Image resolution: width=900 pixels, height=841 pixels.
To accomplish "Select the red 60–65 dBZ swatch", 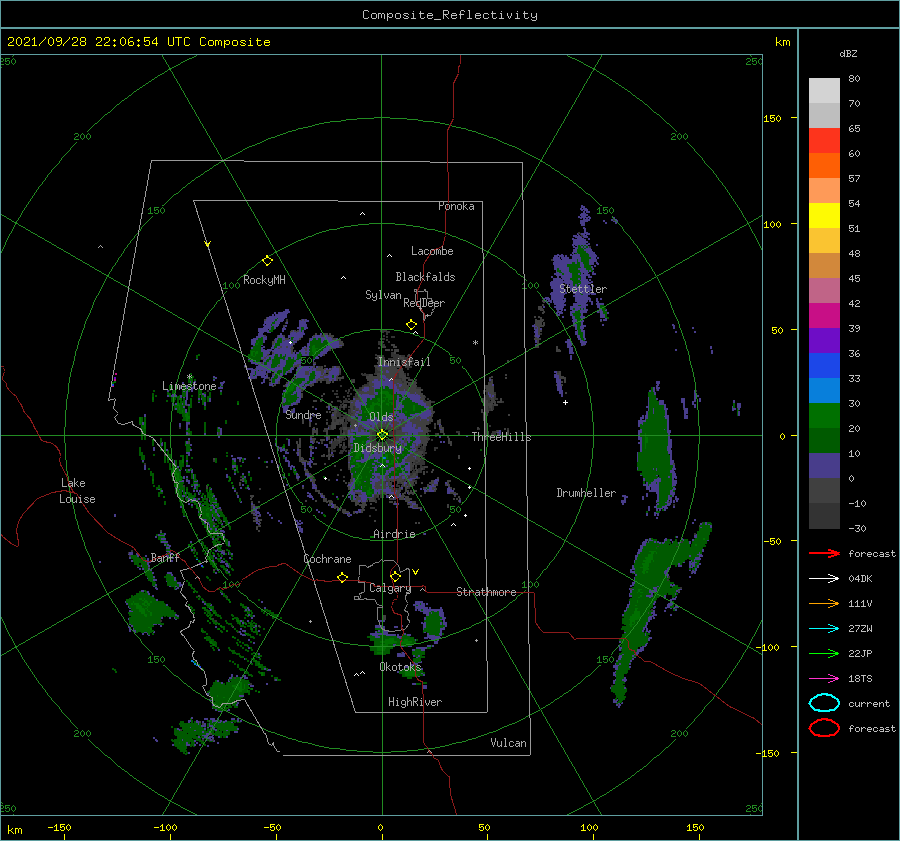I will point(824,141).
